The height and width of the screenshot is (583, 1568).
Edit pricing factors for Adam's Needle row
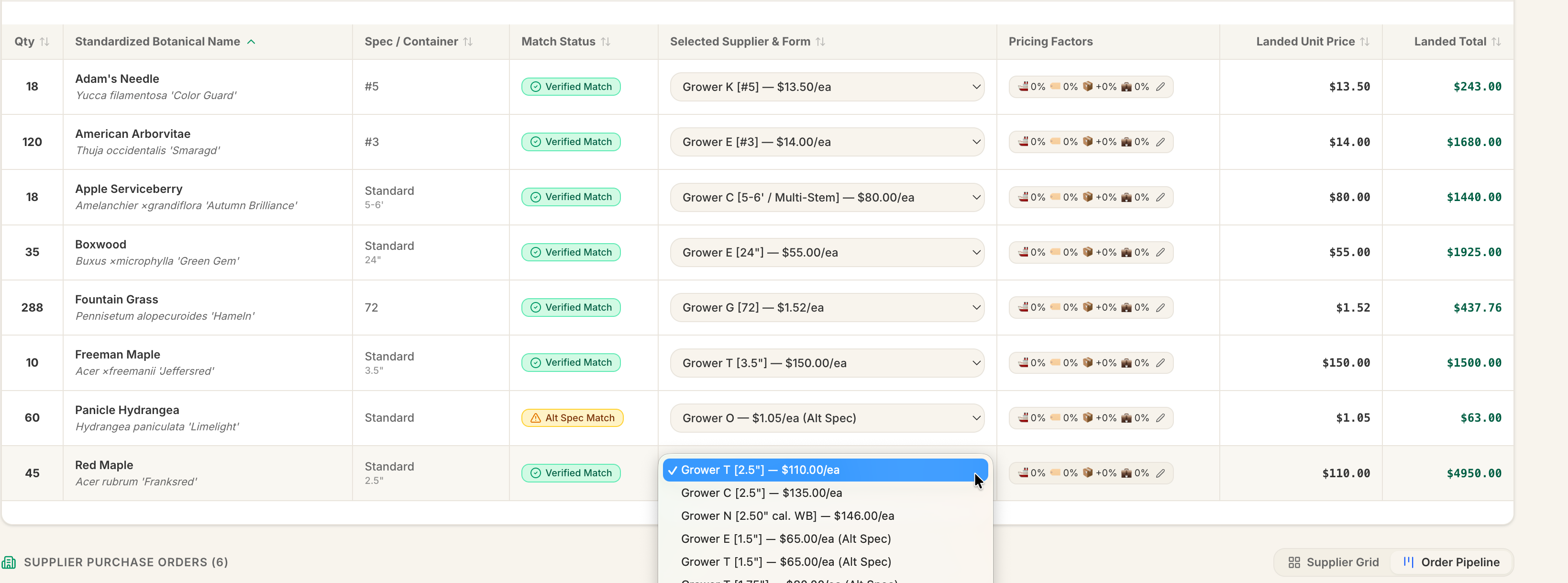1160,87
